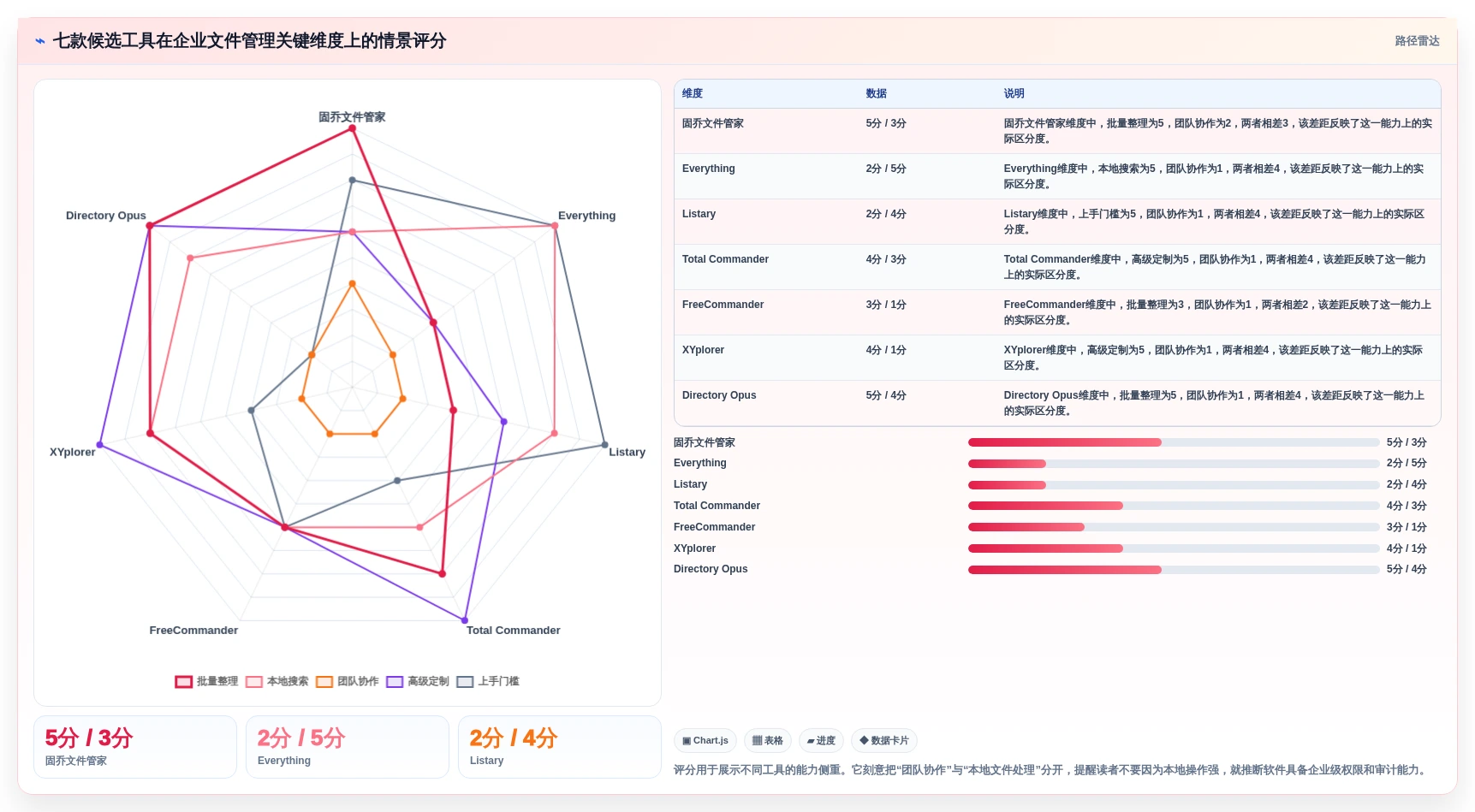Select the Directory Opus progress bar
The image size is (1475, 812).
(x=1174, y=570)
